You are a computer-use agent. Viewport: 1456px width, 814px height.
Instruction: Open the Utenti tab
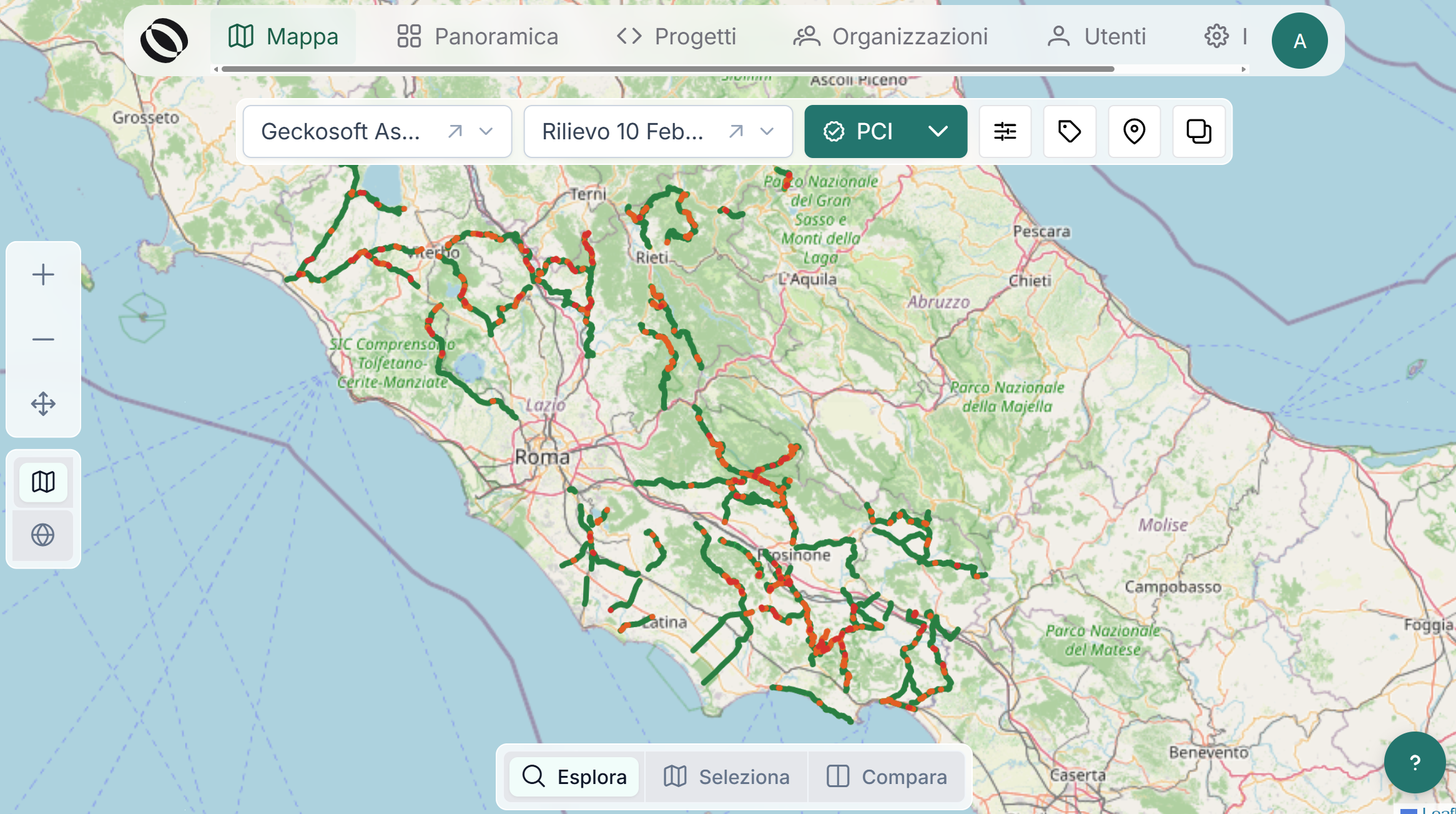pyautogui.click(x=1096, y=36)
